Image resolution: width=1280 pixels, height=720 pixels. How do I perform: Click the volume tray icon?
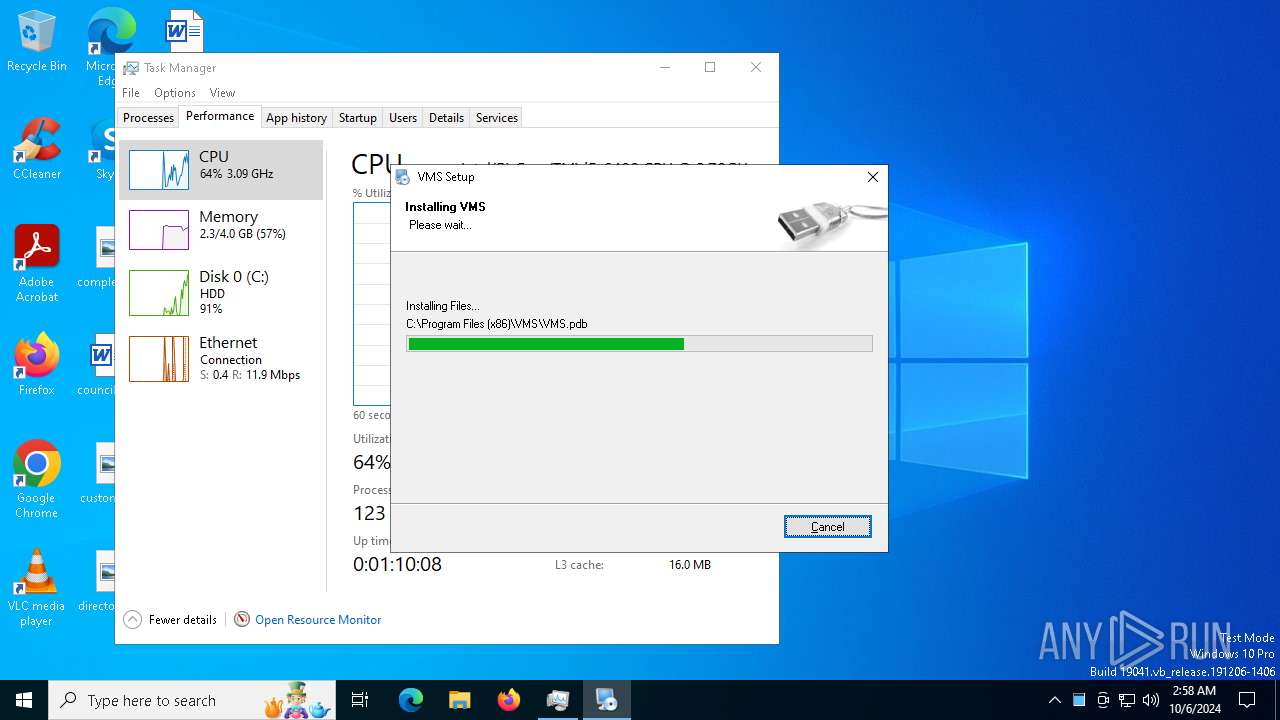1151,700
